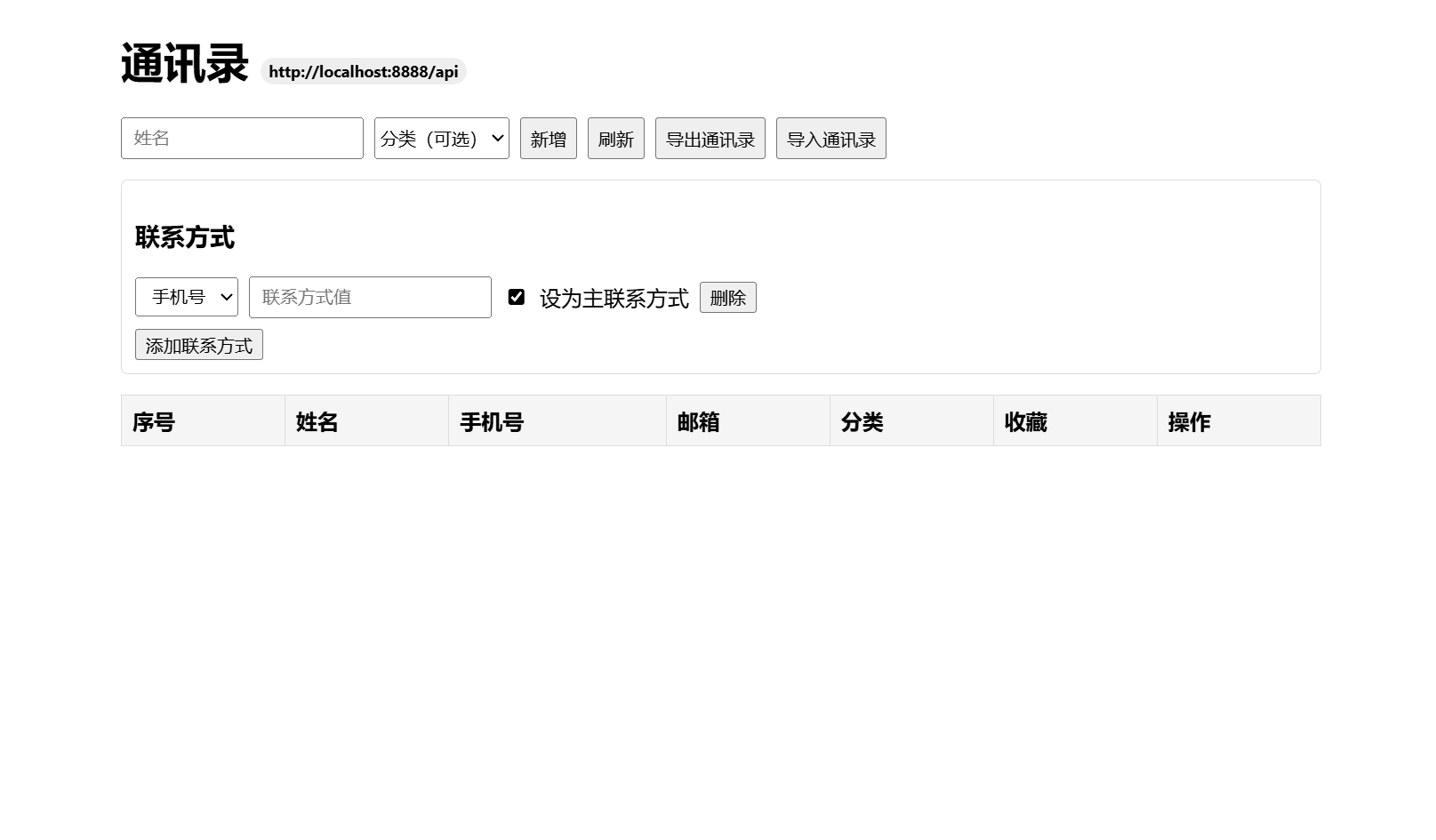Click the 新增 button
The width and height of the screenshot is (1436, 840).
coord(549,139)
